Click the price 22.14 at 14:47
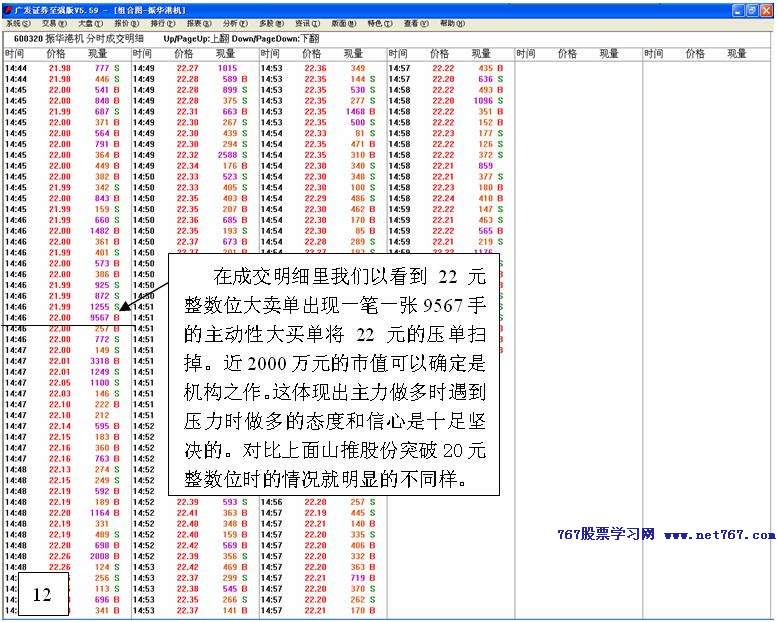777x622 pixels. 60,426
